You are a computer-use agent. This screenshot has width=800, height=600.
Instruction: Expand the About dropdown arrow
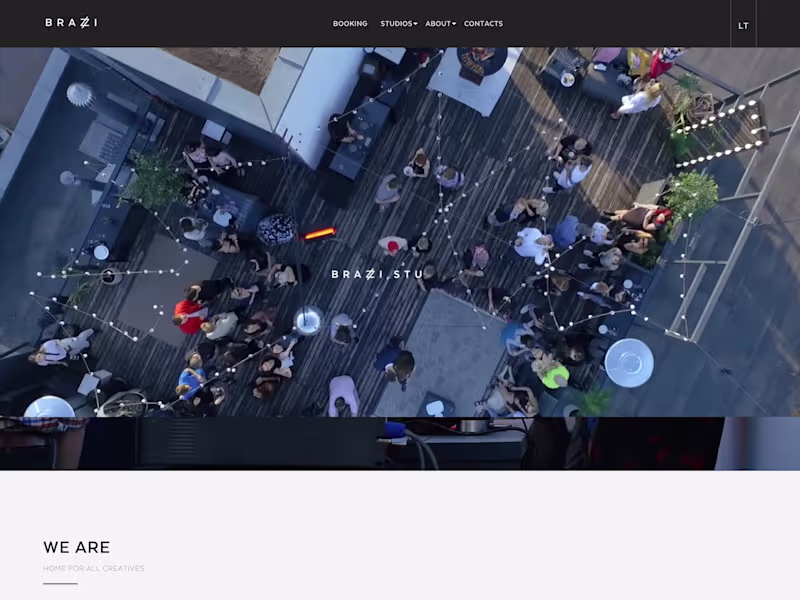pyautogui.click(x=454, y=23)
